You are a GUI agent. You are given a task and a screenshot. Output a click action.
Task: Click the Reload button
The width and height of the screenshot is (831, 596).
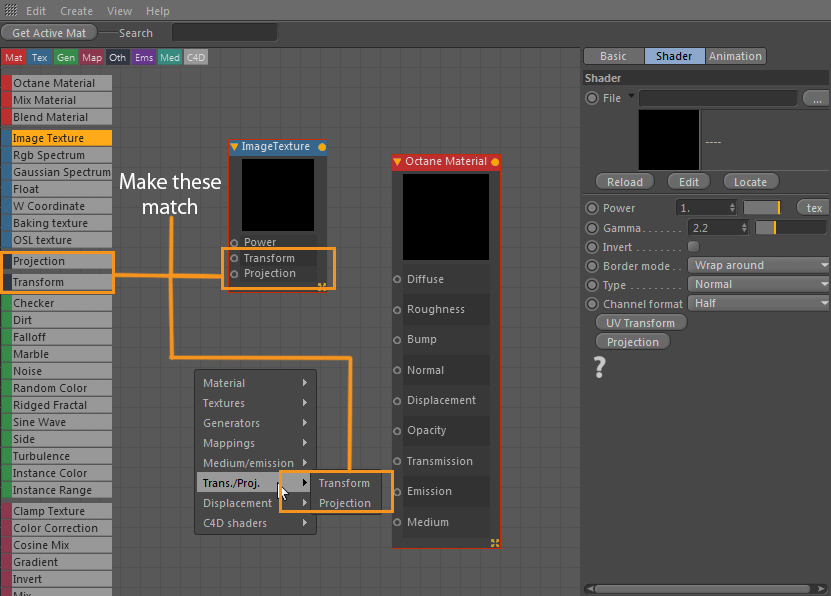[x=625, y=182]
